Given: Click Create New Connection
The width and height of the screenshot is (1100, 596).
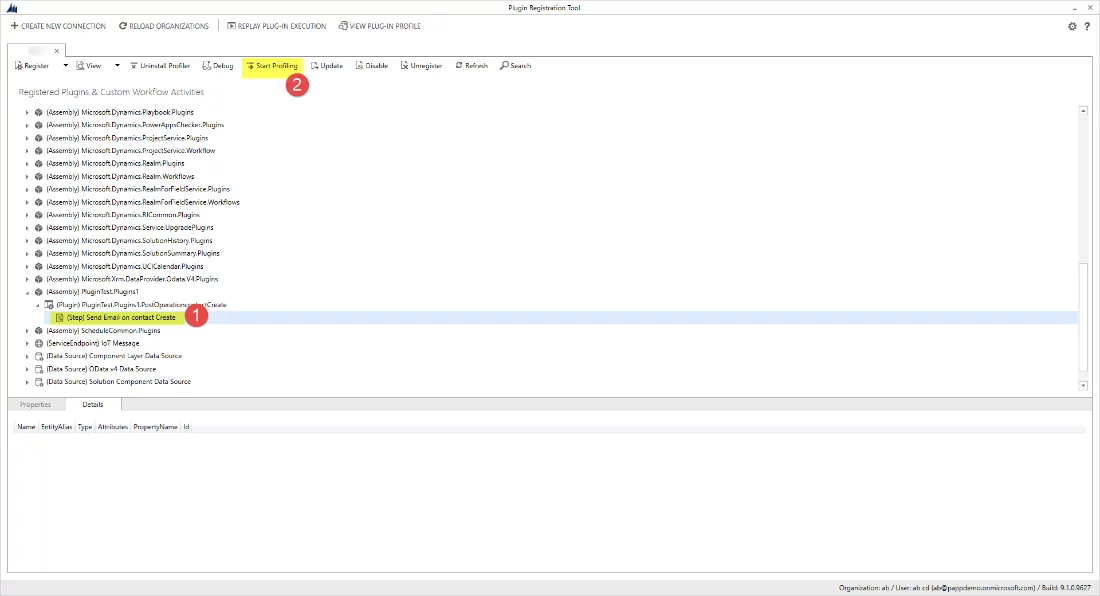Looking at the screenshot, I should point(58,26).
